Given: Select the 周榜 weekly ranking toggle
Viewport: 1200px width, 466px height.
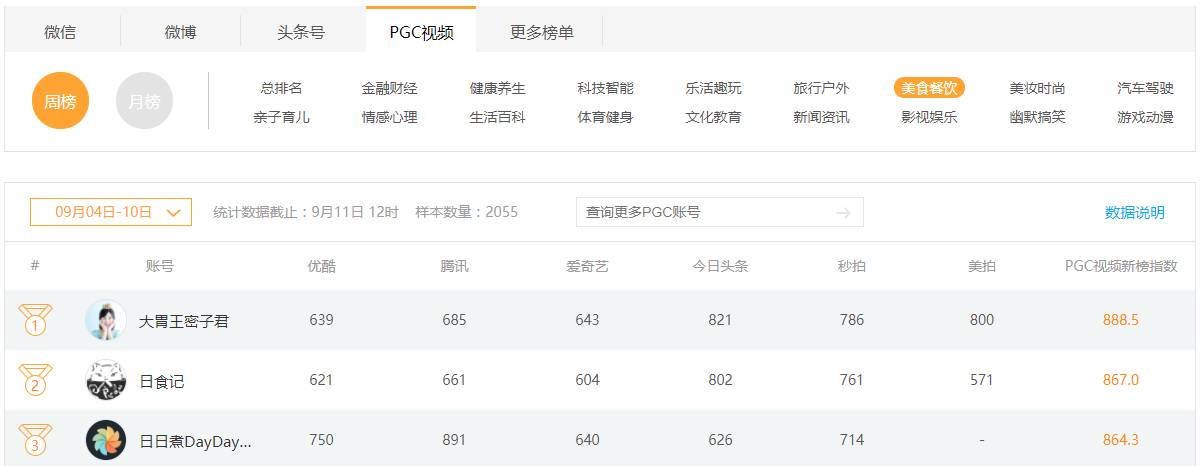Looking at the screenshot, I should tap(60, 101).
